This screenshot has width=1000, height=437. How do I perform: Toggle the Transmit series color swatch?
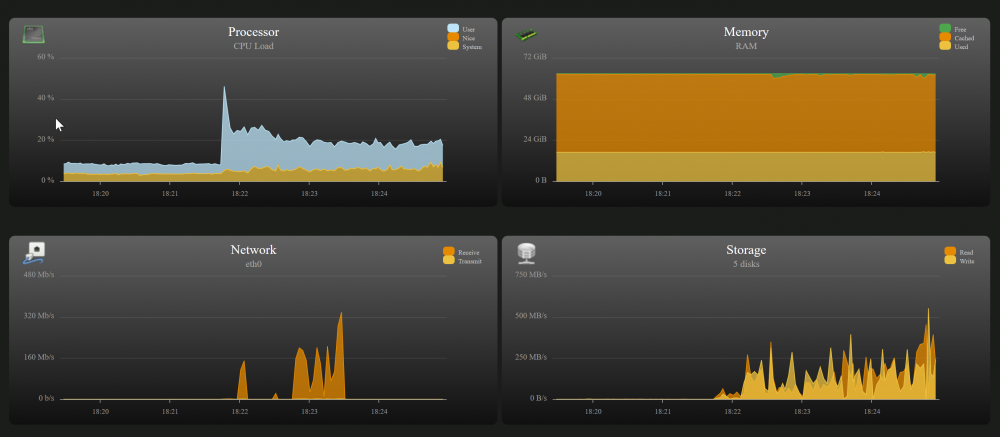point(448,260)
